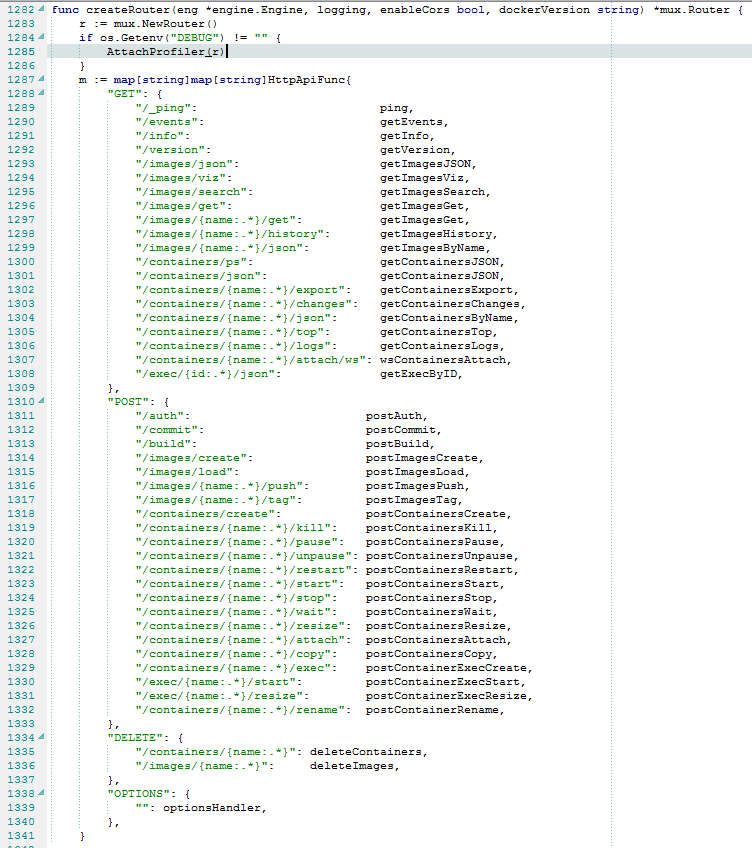Click the os.Getenv("DEBUG") expression

click(162, 38)
